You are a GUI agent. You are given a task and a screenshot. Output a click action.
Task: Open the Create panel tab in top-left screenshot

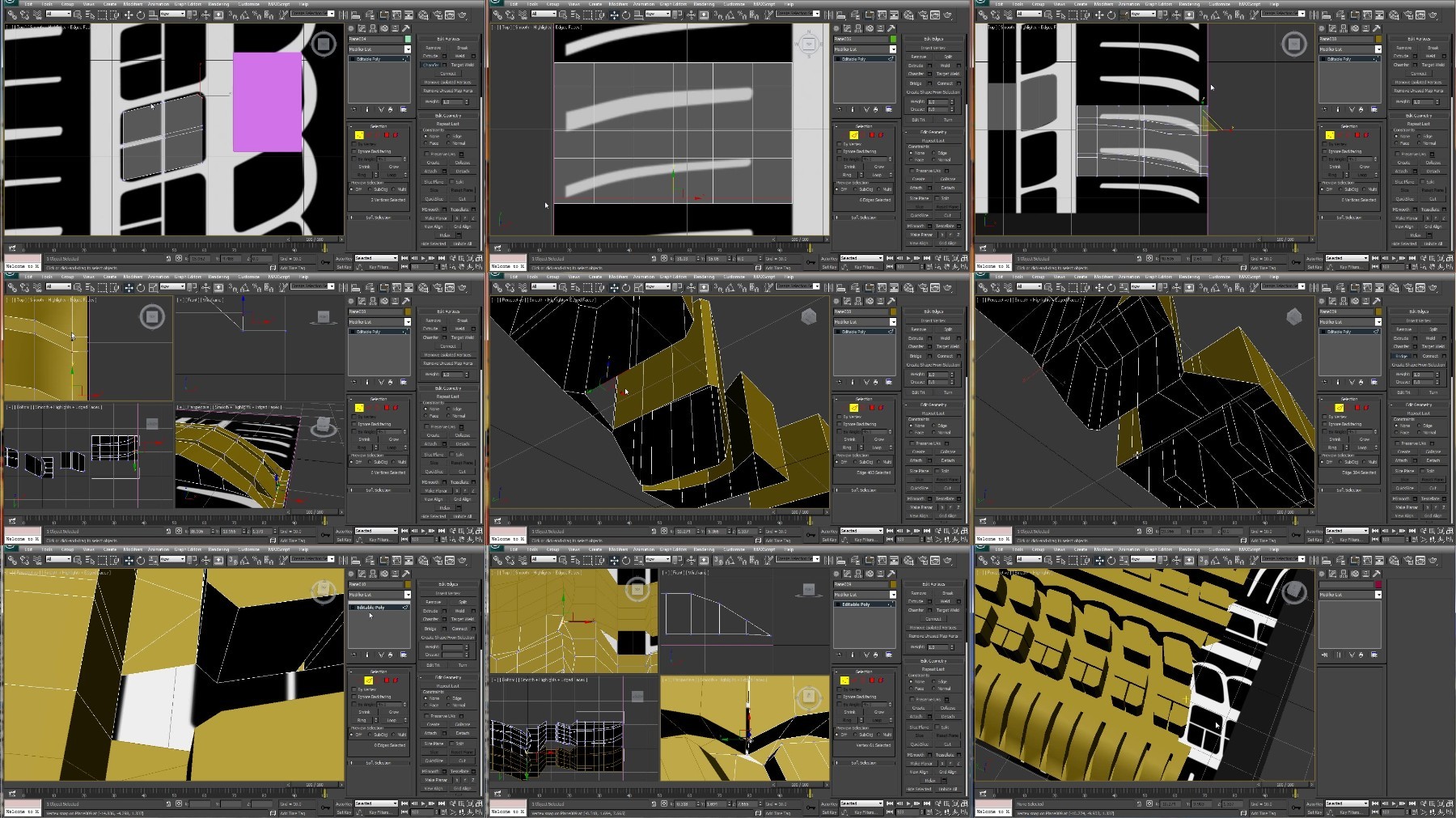pyautogui.click(x=351, y=28)
